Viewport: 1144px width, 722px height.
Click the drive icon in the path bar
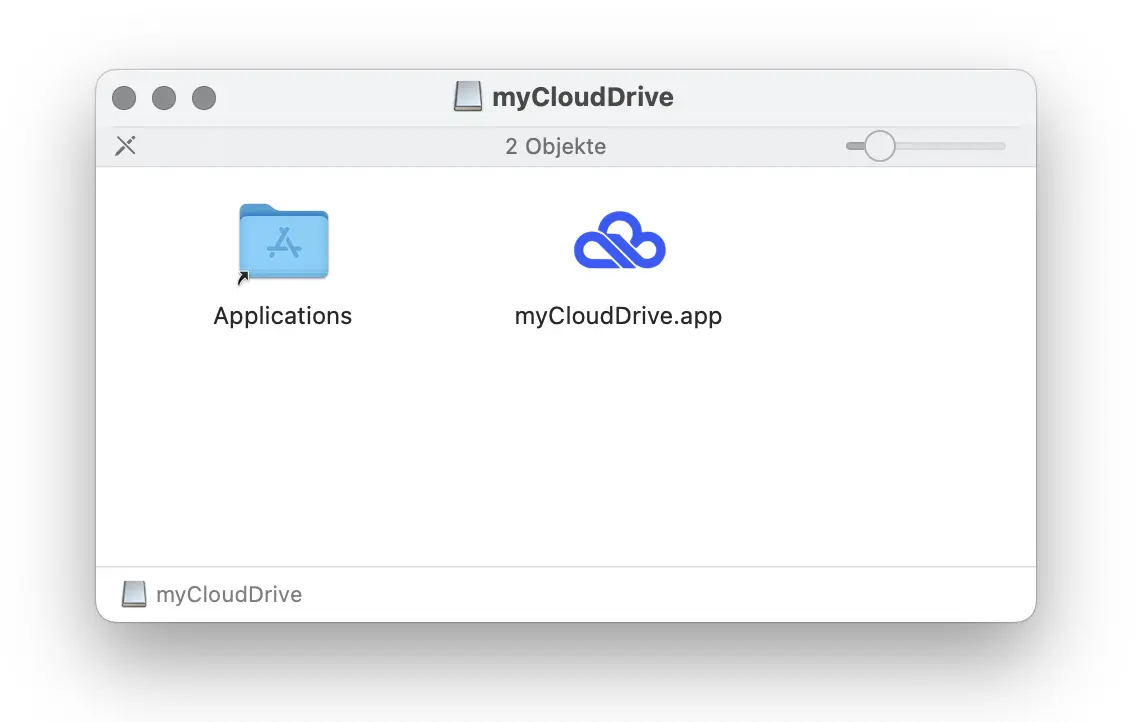[134, 594]
